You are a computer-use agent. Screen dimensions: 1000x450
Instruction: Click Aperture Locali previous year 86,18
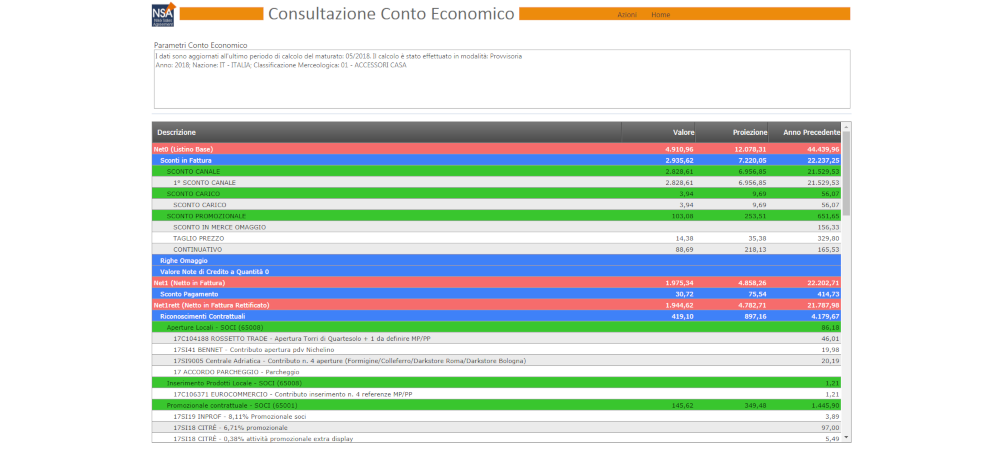[831, 327]
